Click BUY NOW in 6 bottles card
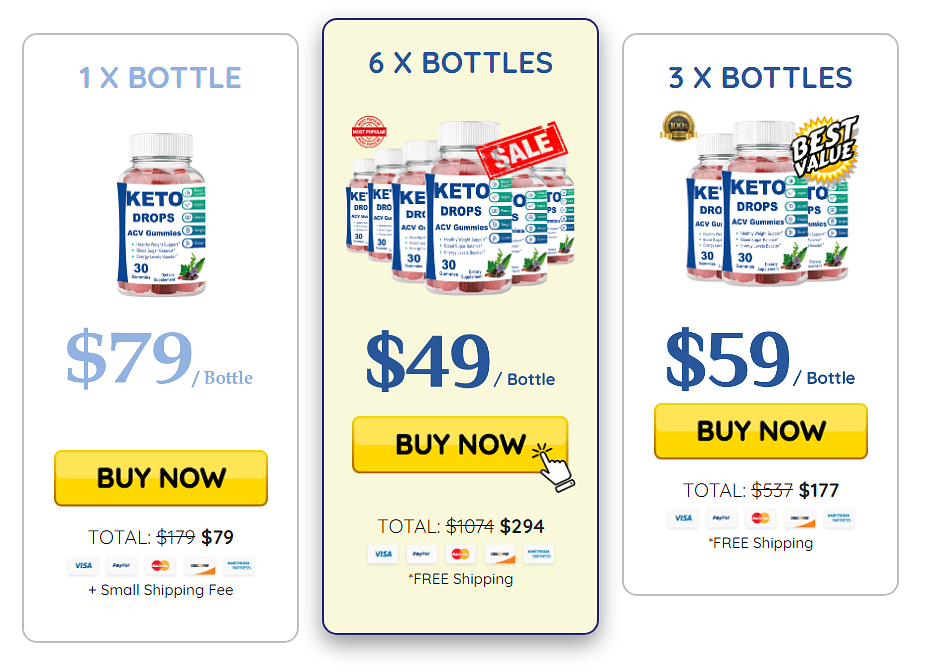942x672 pixels. pyautogui.click(x=460, y=444)
